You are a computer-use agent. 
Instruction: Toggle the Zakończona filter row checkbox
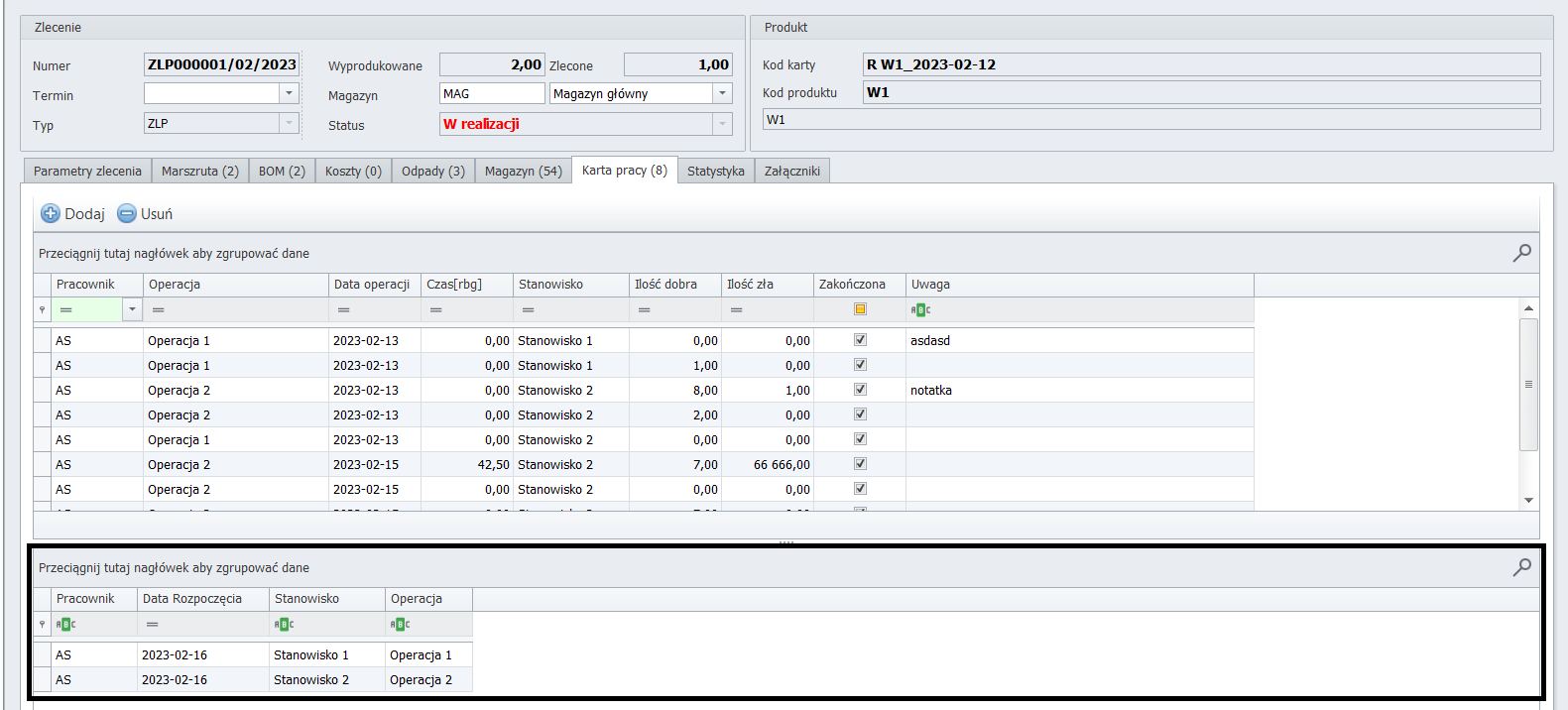click(860, 309)
